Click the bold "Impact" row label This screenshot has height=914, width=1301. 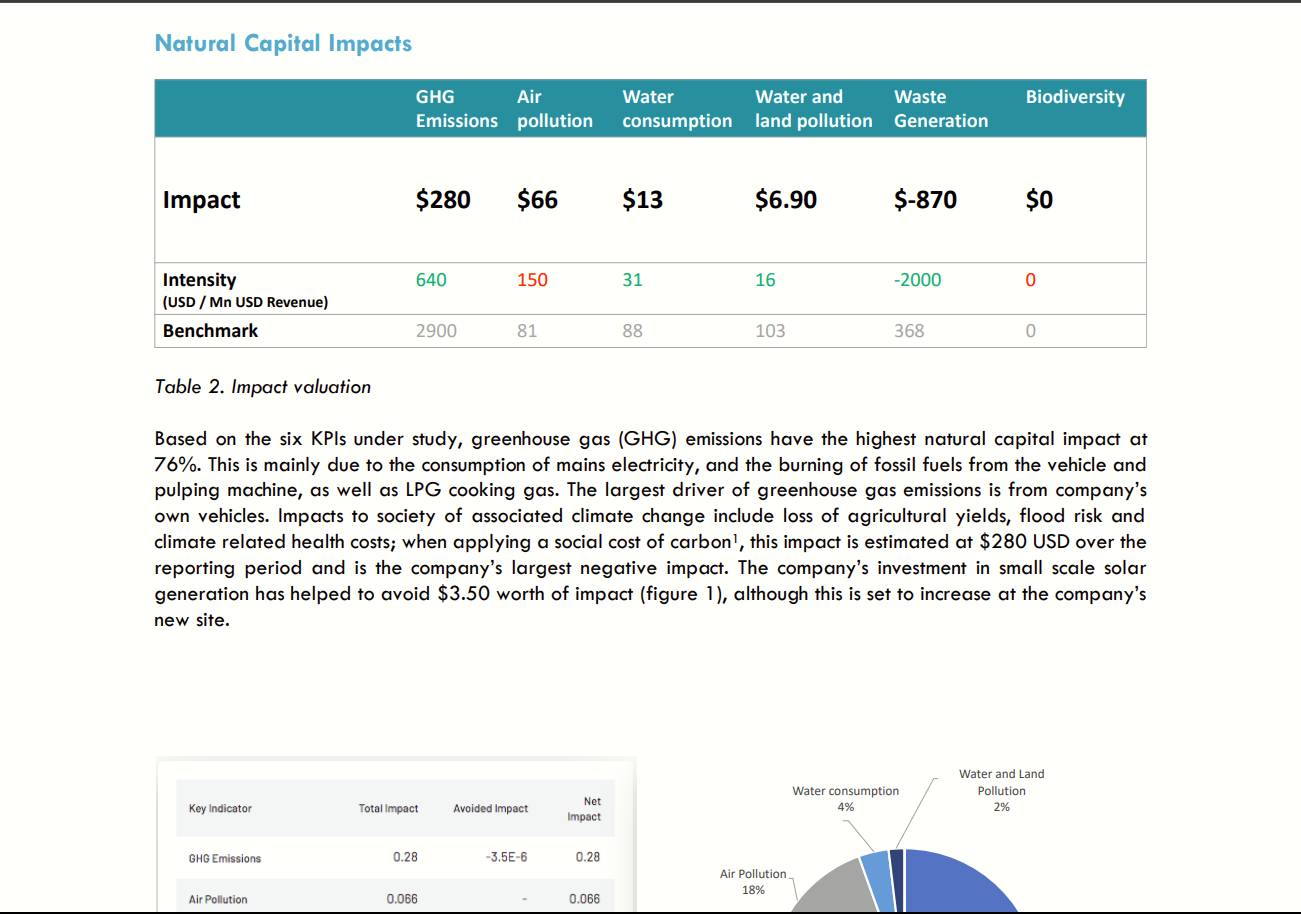(x=202, y=200)
